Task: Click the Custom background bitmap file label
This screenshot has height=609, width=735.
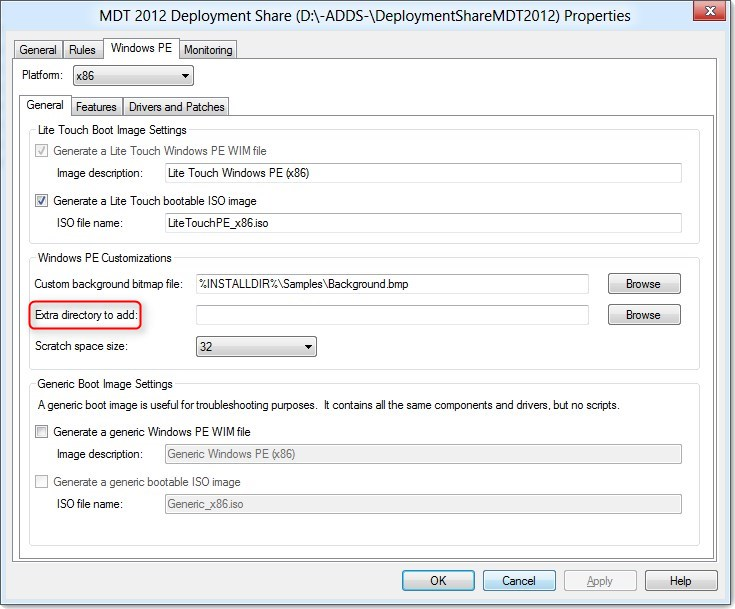Action: coord(108,284)
